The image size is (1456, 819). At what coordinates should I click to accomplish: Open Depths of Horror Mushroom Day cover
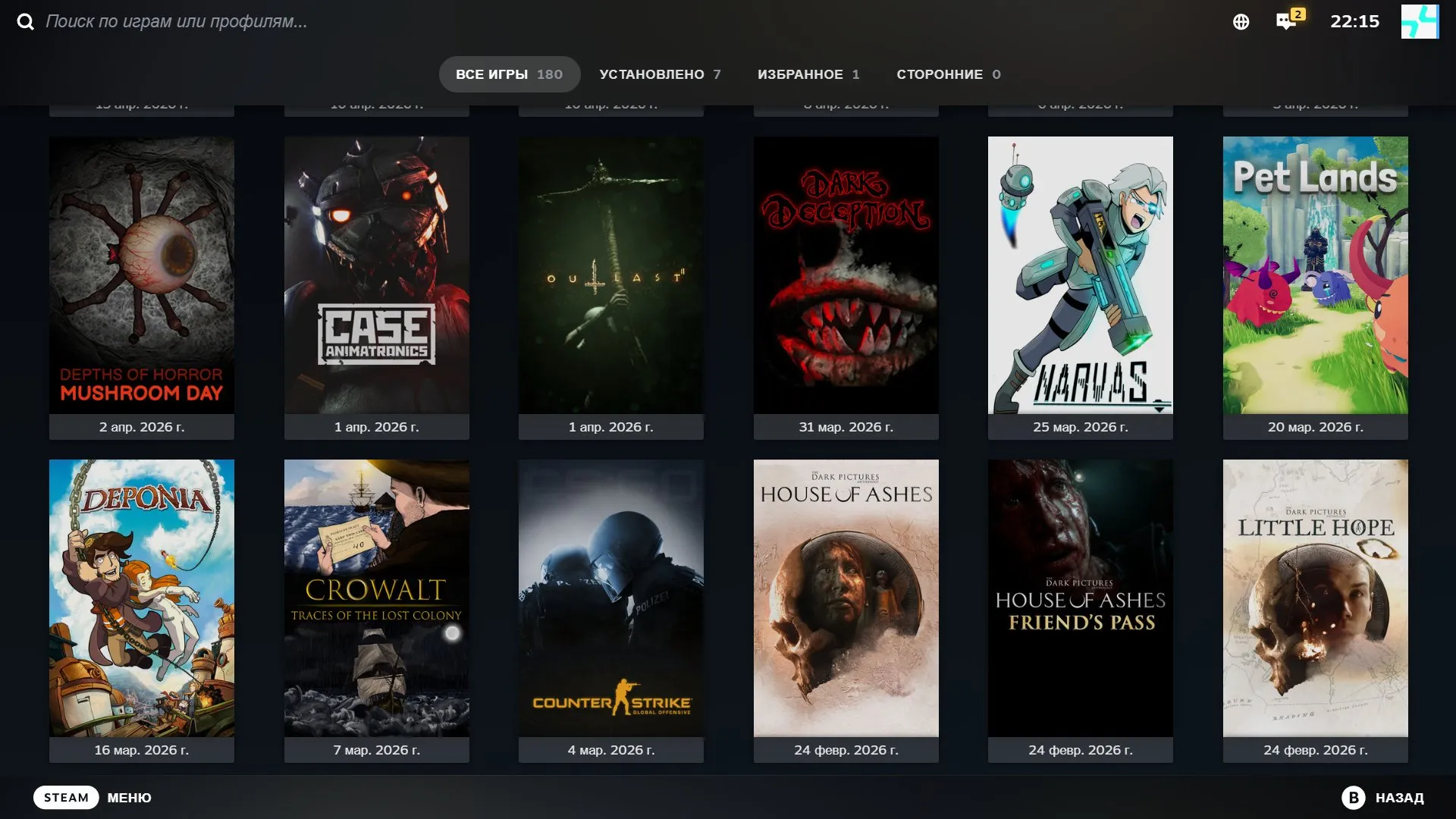click(x=142, y=275)
